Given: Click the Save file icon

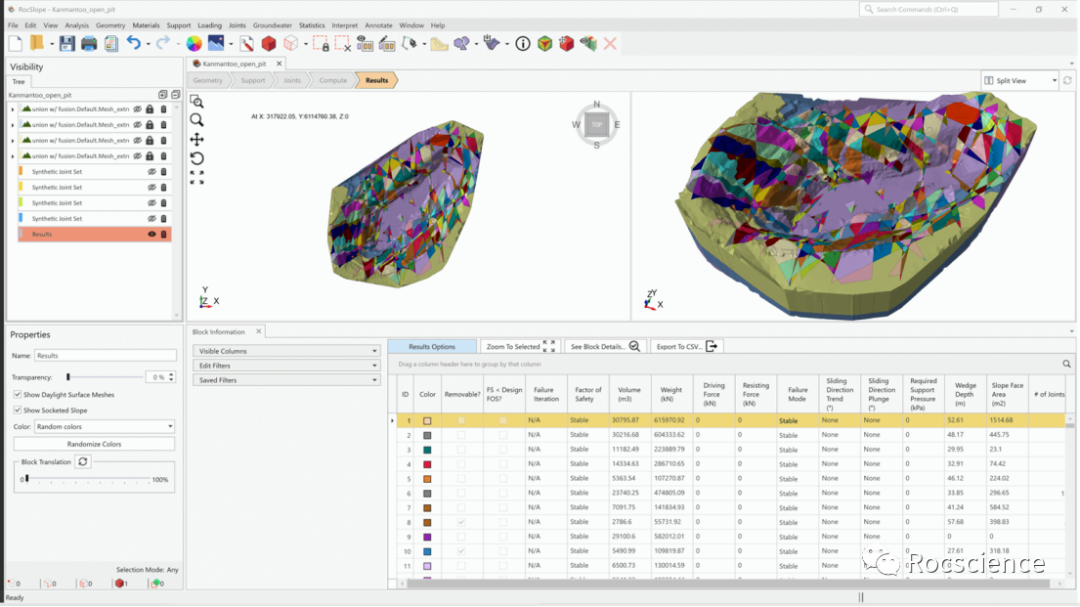Looking at the screenshot, I should coord(66,44).
